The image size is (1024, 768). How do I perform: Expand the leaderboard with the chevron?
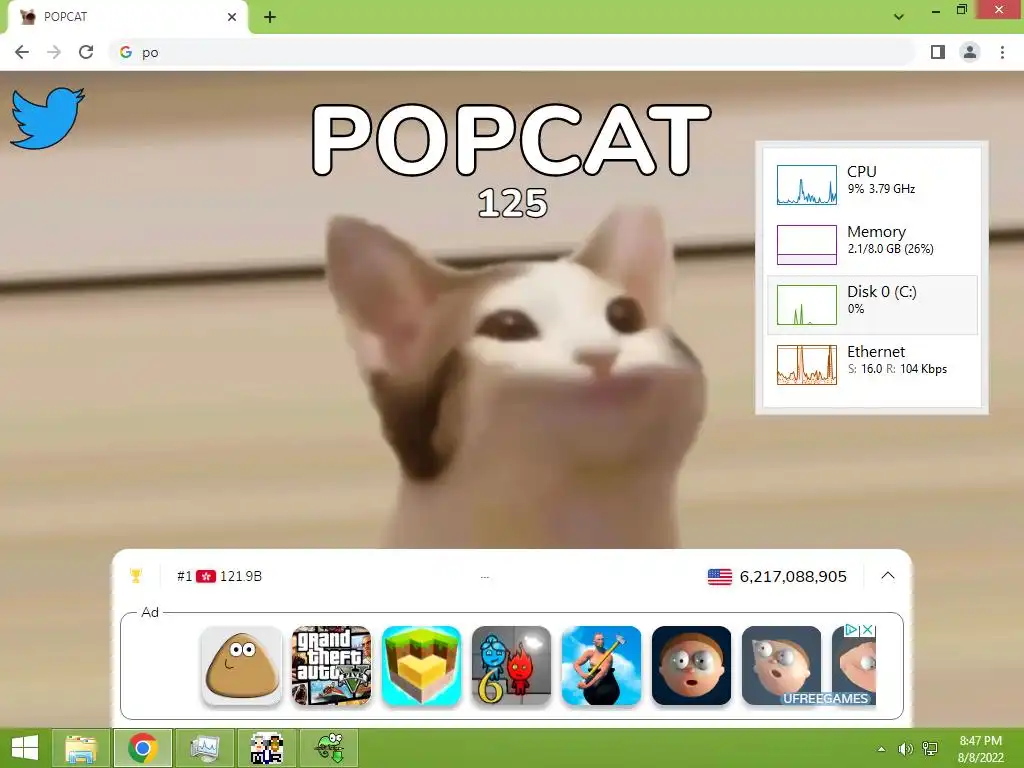click(x=888, y=576)
